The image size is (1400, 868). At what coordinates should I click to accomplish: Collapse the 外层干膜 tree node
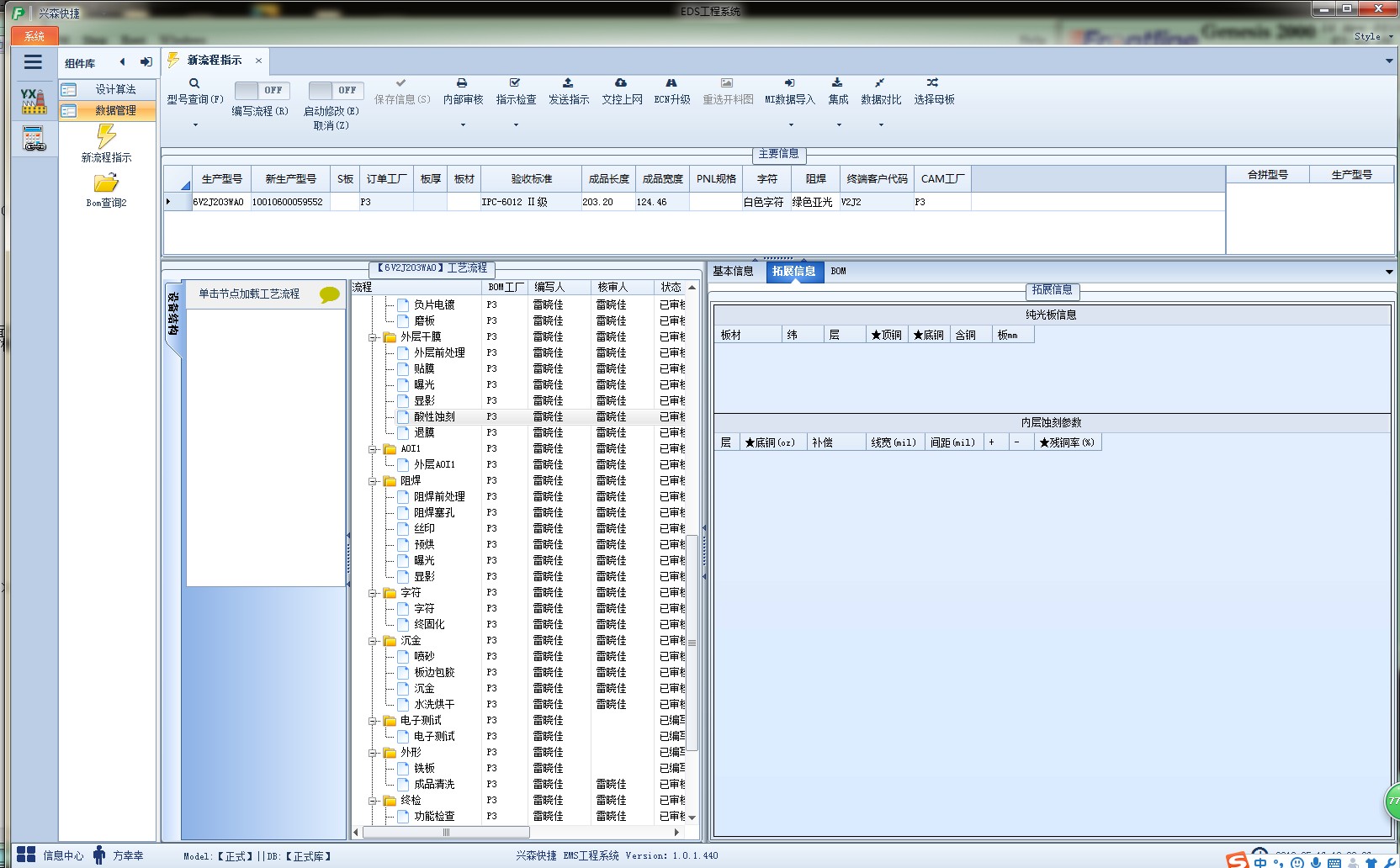click(x=373, y=337)
